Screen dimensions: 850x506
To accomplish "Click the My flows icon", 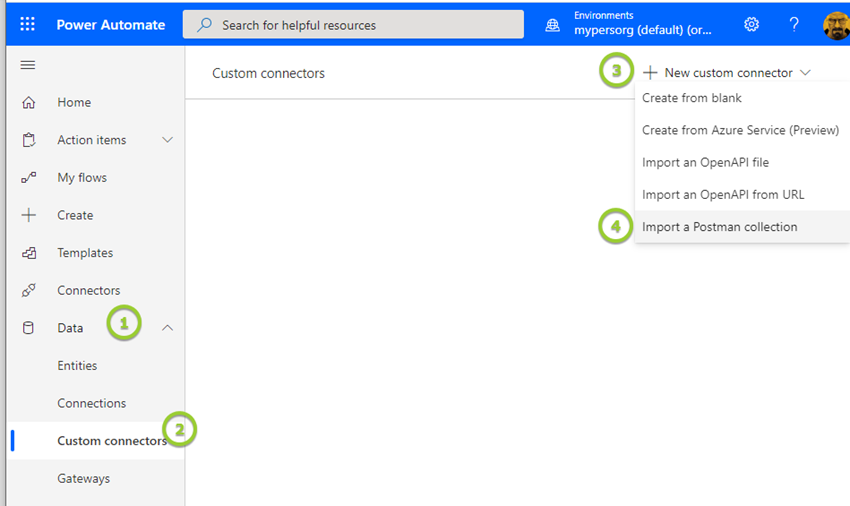I will (x=29, y=178).
